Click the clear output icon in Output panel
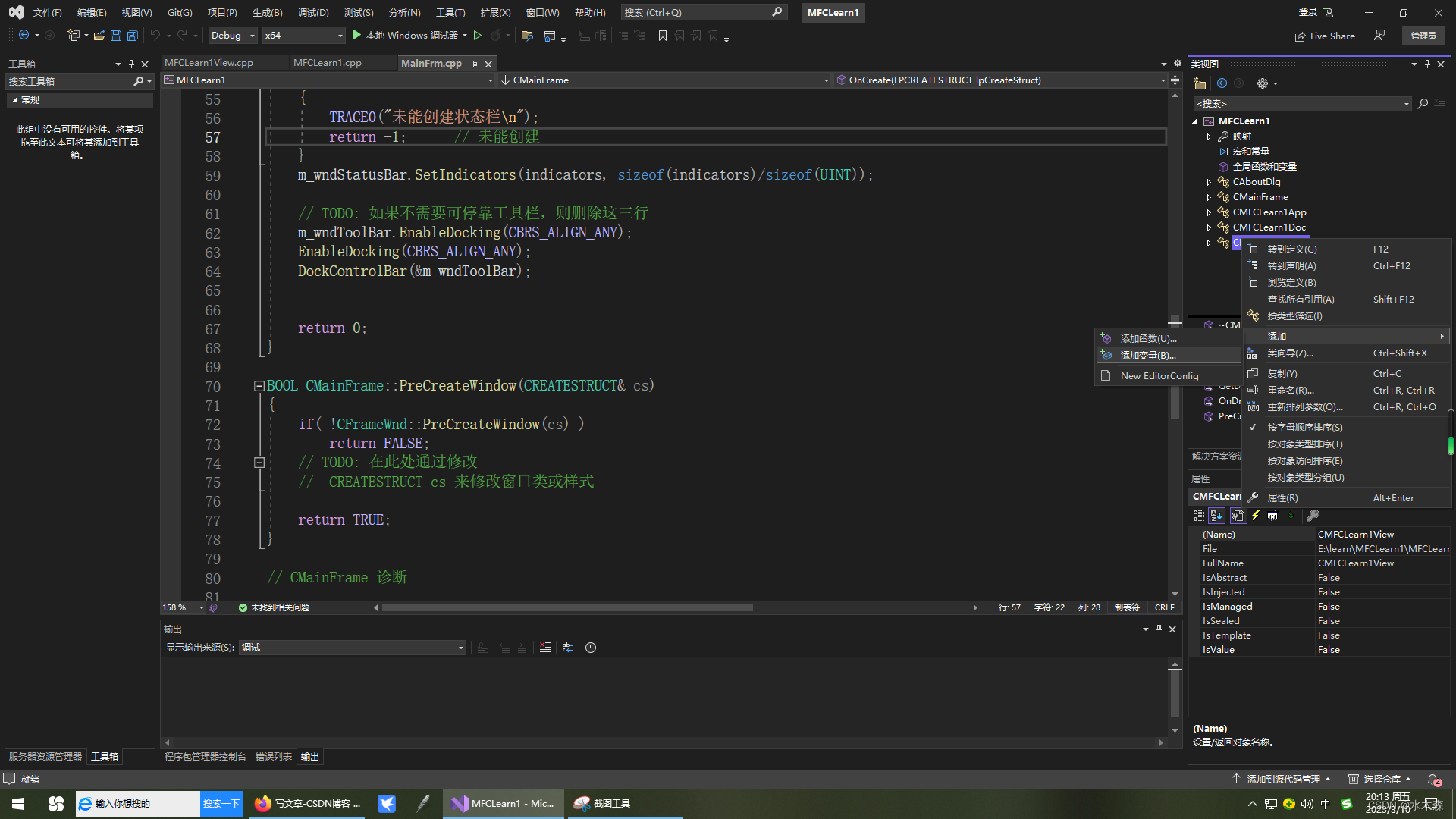Viewport: 1456px width, 819px height. pos(545,648)
